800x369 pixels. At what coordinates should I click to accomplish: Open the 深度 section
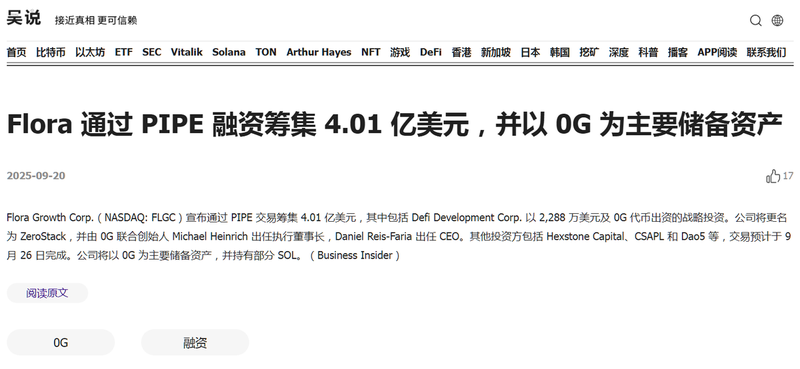point(619,52)
